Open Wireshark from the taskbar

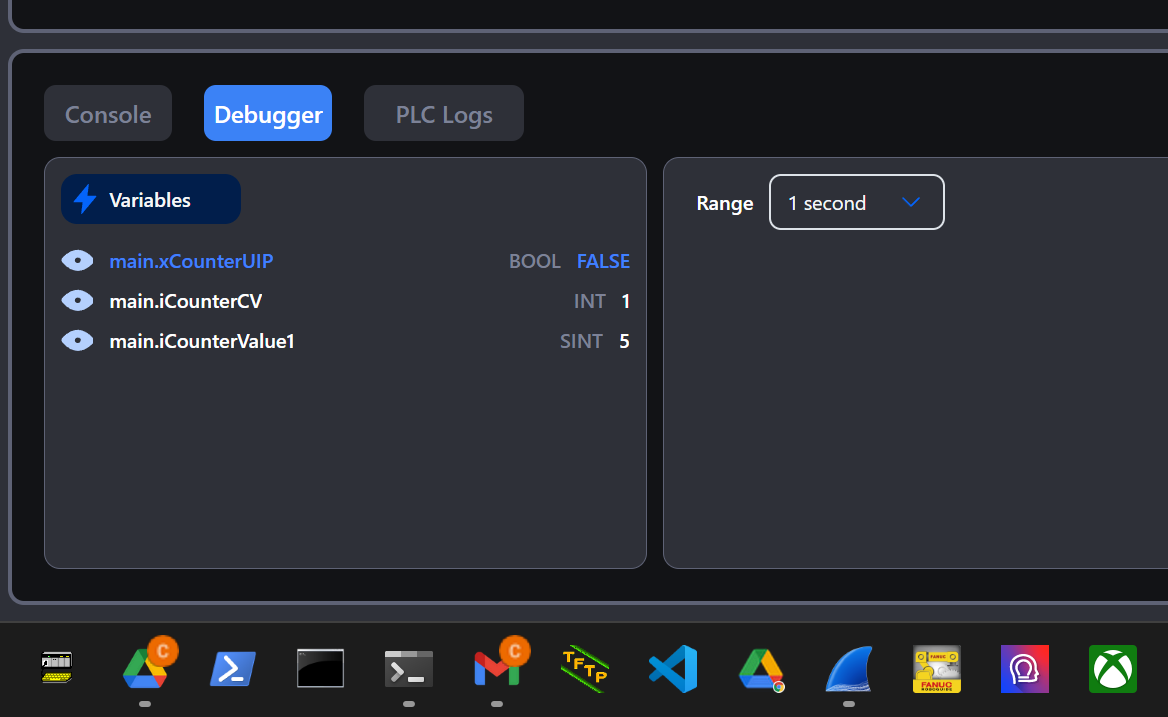coord(849,669)
